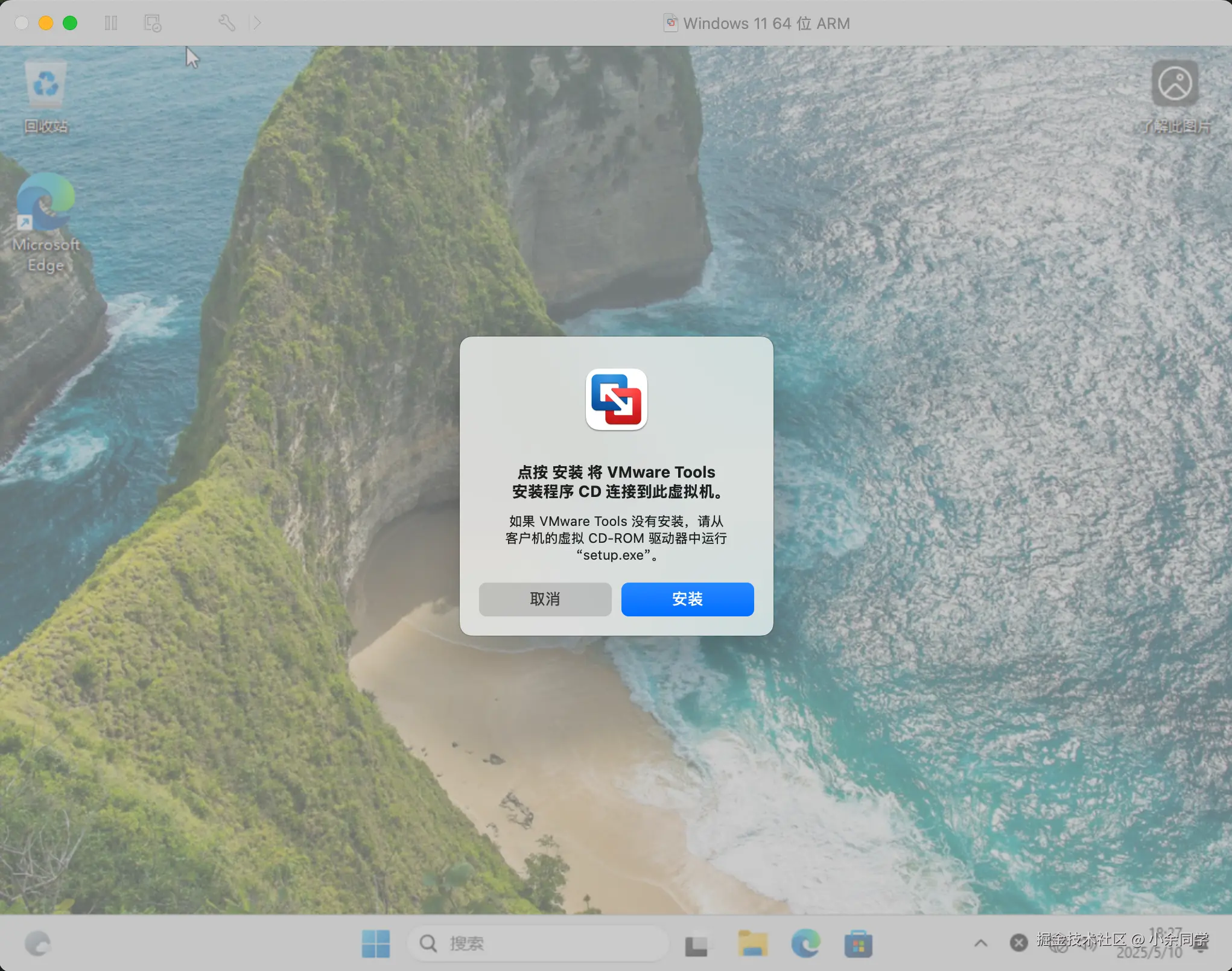Open VM settings wrench icon

[x=227, y=24]
